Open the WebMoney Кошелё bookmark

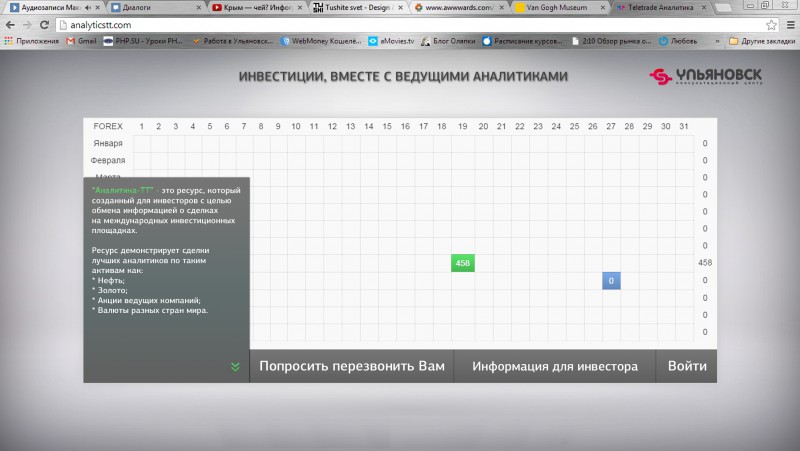(x=321, y=41)
